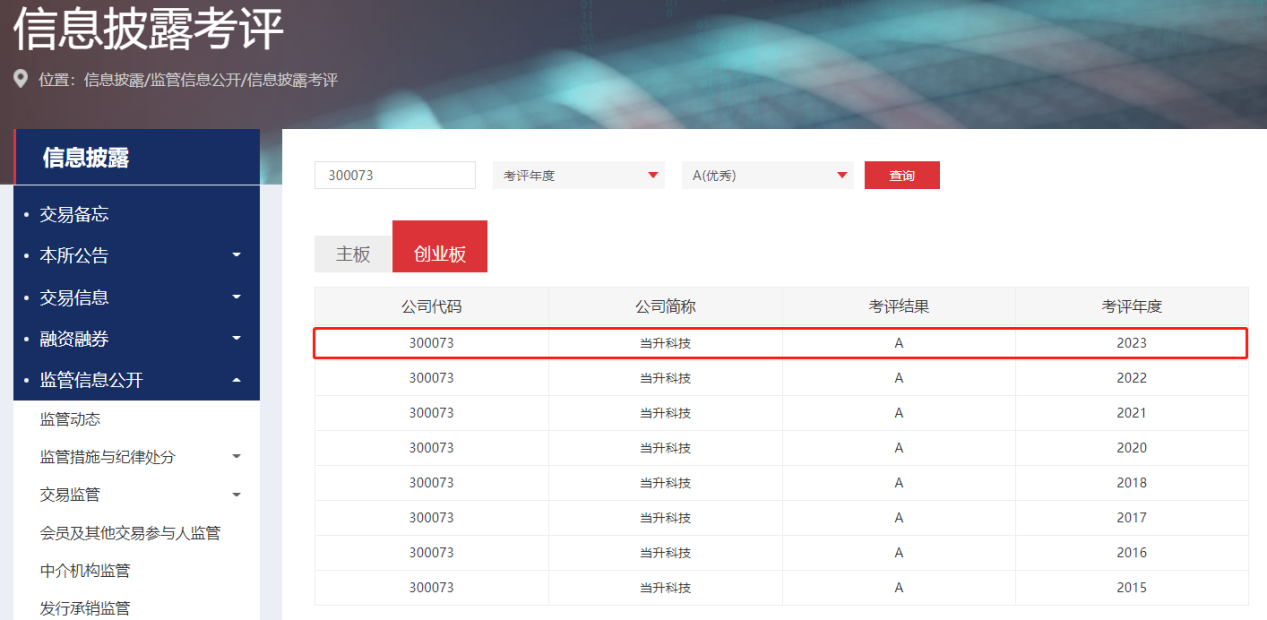Expand 交易监管 submenu arrow
The width and height of the screenshot is (1267, 620).
(236, 495)
